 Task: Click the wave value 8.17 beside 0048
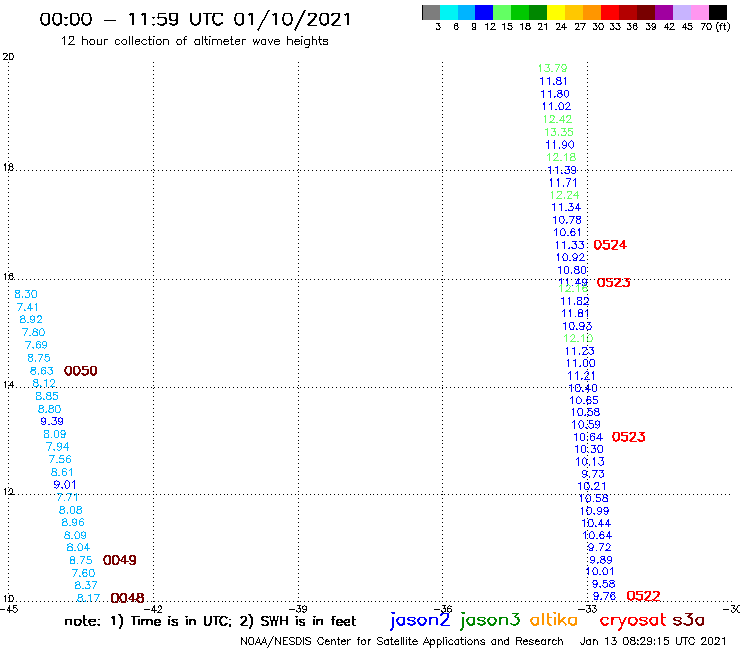88,599
